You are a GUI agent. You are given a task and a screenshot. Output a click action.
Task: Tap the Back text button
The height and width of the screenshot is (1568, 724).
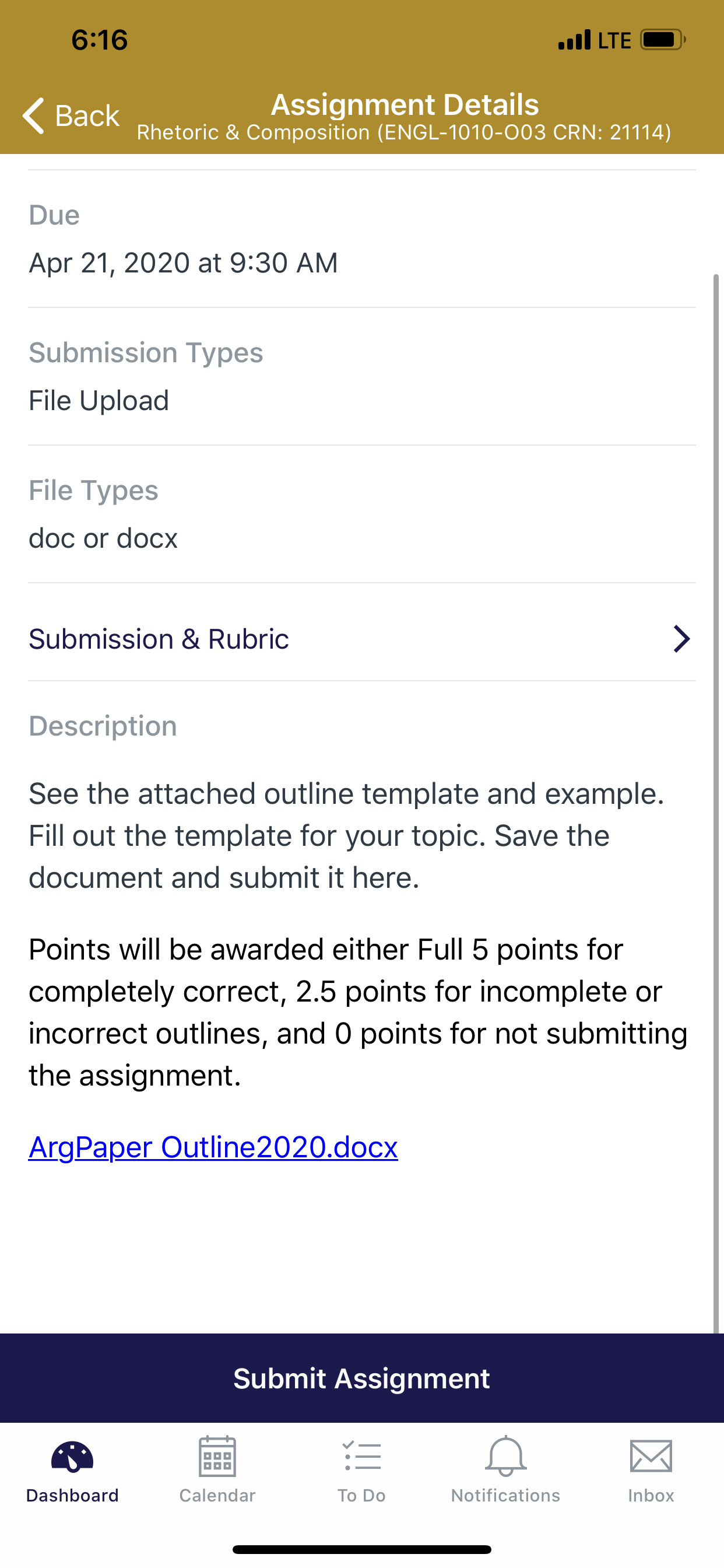(x=87, y=116)
